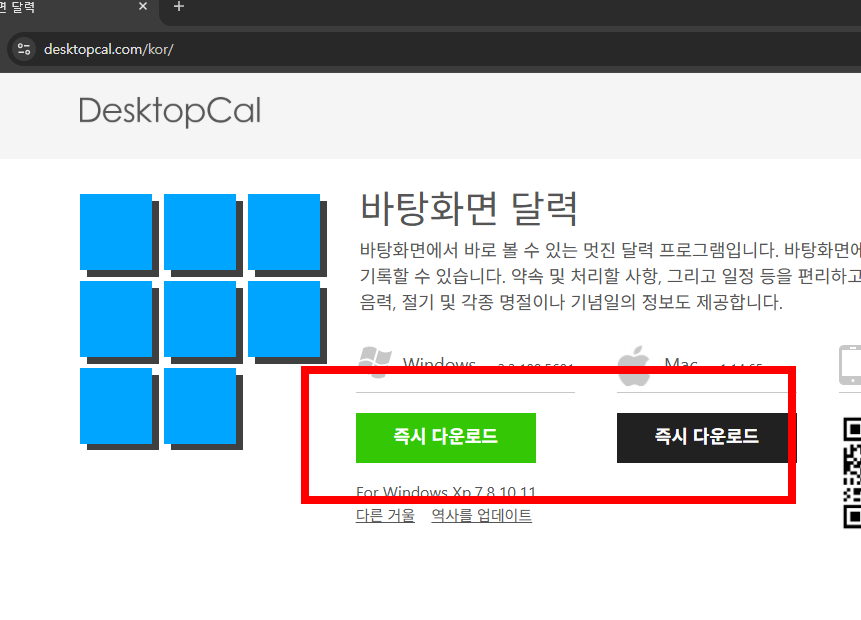Click the Windows logo icon

pos(377,362)
